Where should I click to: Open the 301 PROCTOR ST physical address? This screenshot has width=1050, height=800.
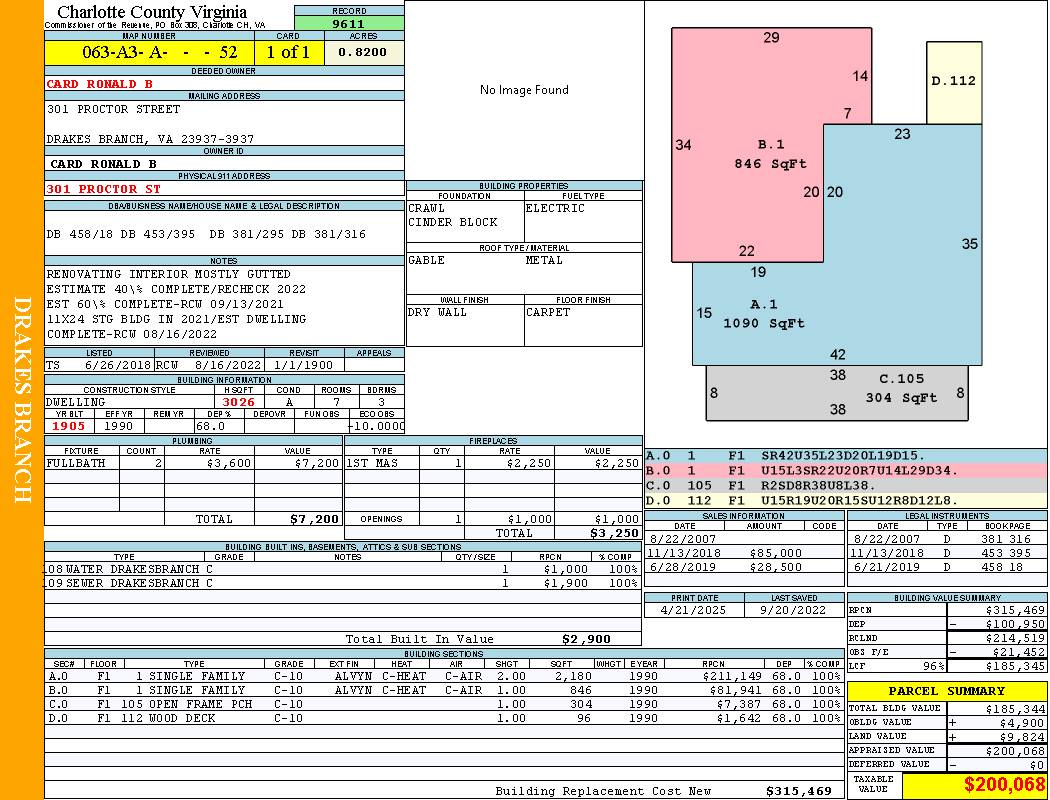(x=104, y=188)
